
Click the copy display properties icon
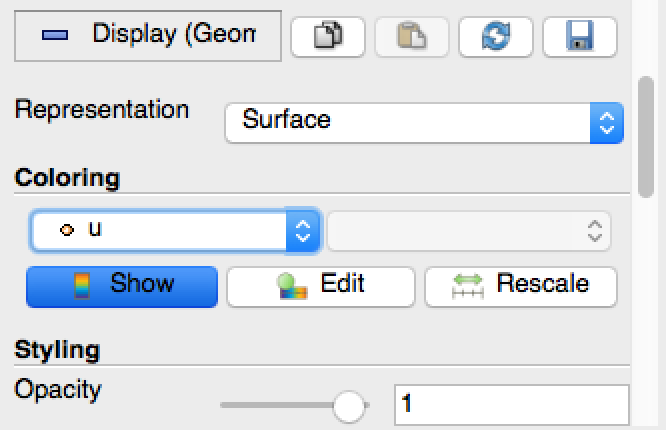pos(328,37)
